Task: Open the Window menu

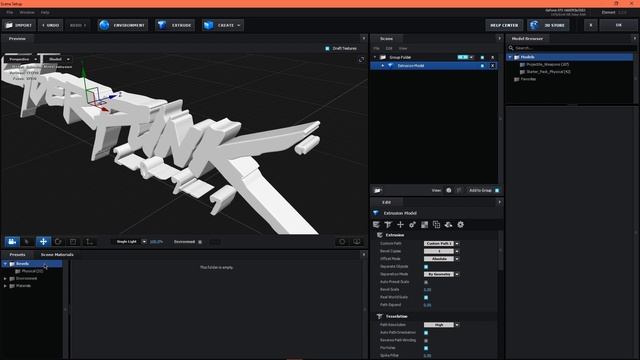Action: 27,12
